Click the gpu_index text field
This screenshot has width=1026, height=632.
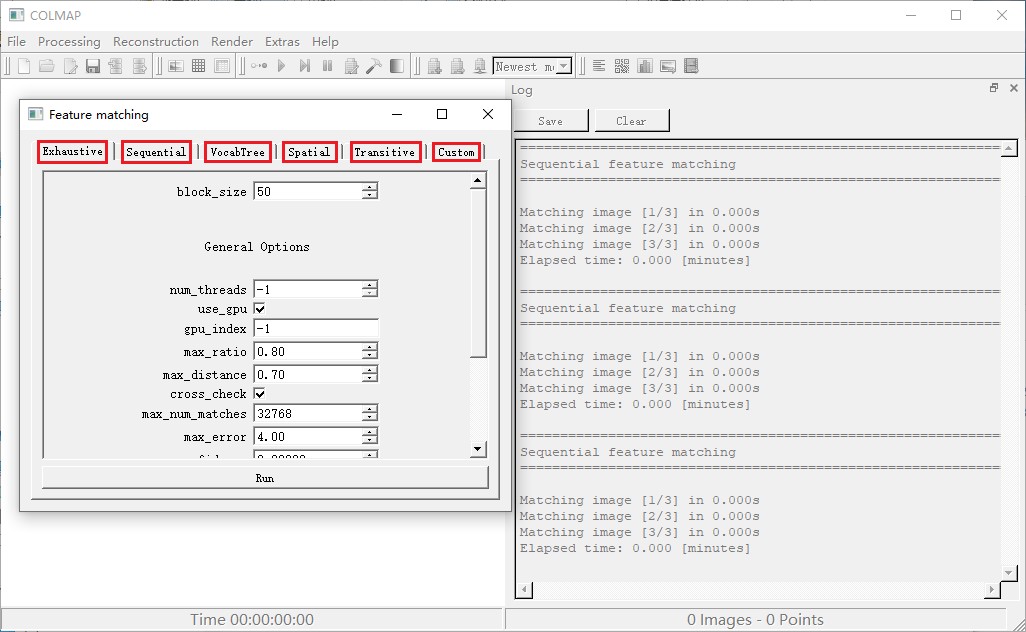coord(316,328)
